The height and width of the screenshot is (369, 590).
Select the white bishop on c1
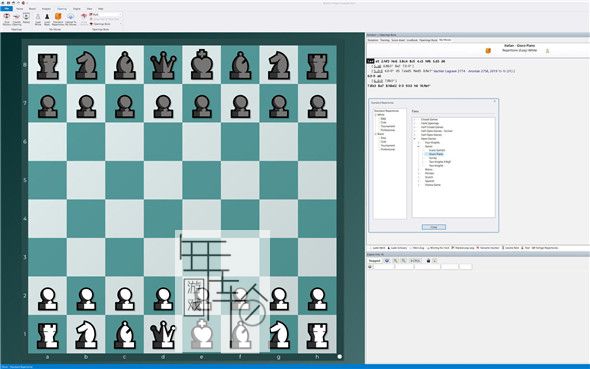click(125, 335)
